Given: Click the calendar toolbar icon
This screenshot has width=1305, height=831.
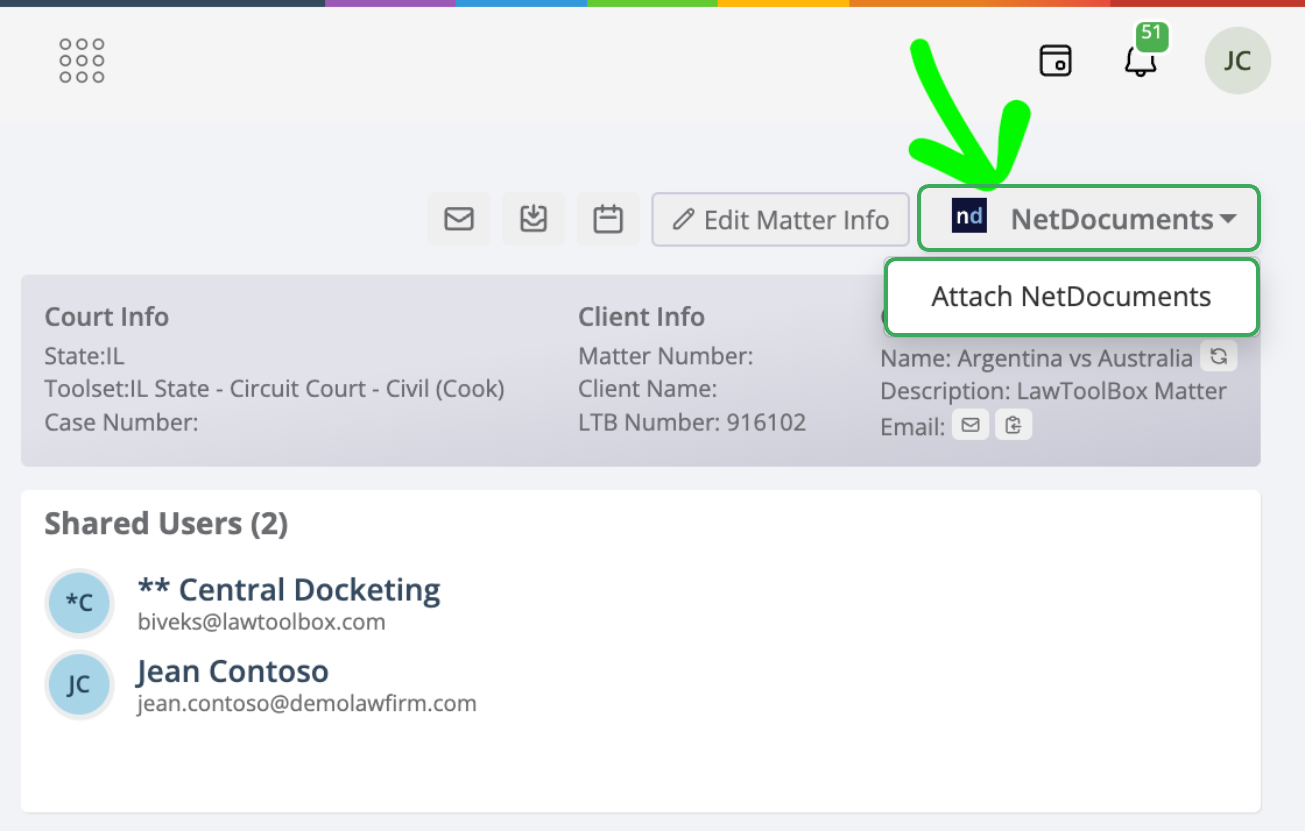Looking at the screenshot, I should [x=608, y=219].
